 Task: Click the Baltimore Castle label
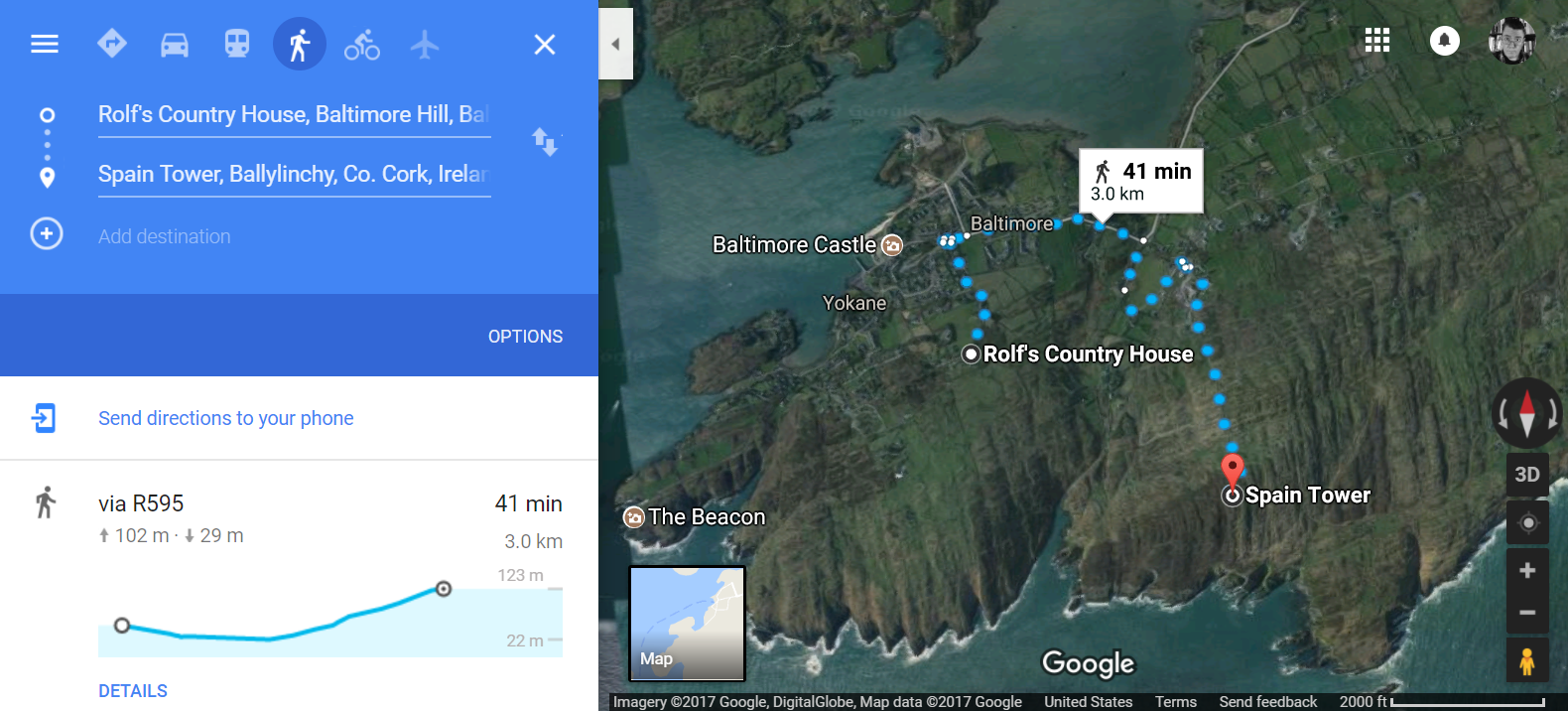tap(794, 244)
